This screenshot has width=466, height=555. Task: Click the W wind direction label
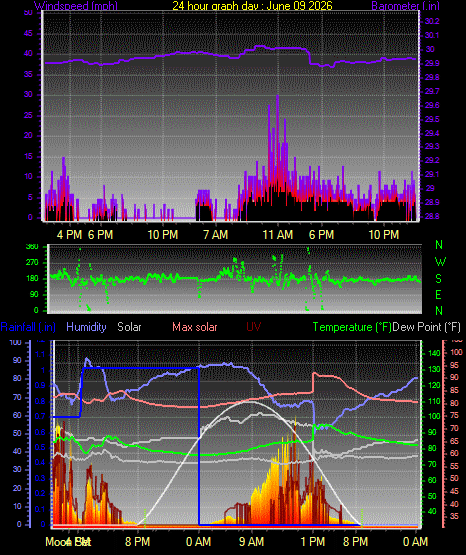tap(440, 262)
